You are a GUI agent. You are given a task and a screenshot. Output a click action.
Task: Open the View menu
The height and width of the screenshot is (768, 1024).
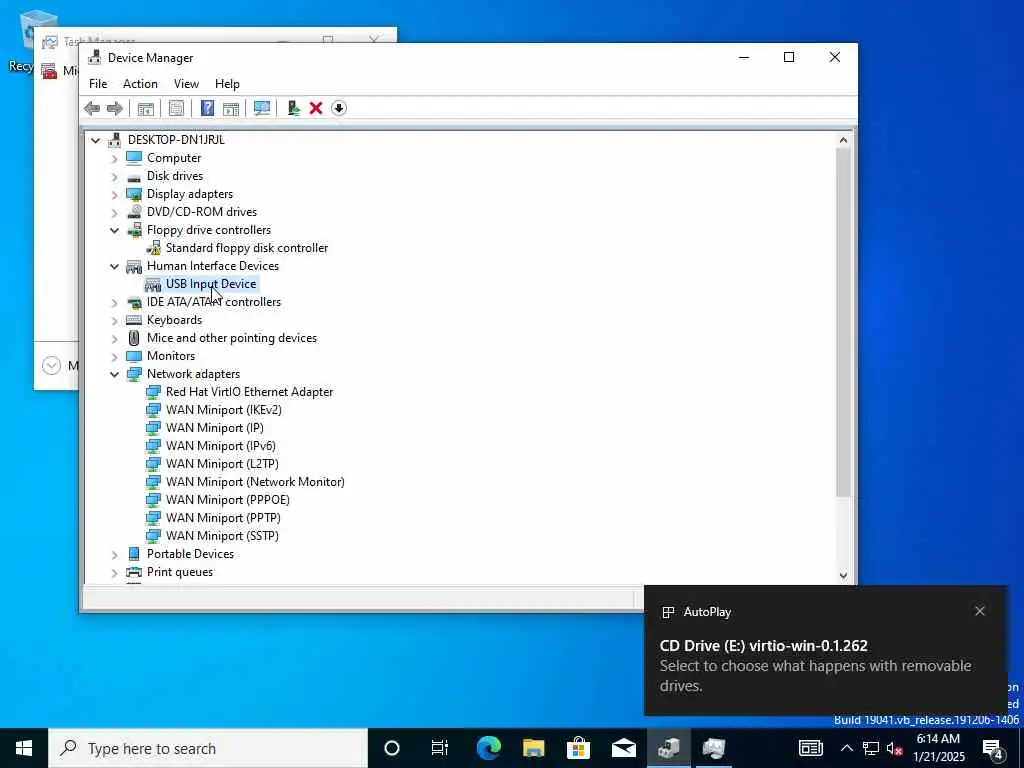click(x=186, y=84)
